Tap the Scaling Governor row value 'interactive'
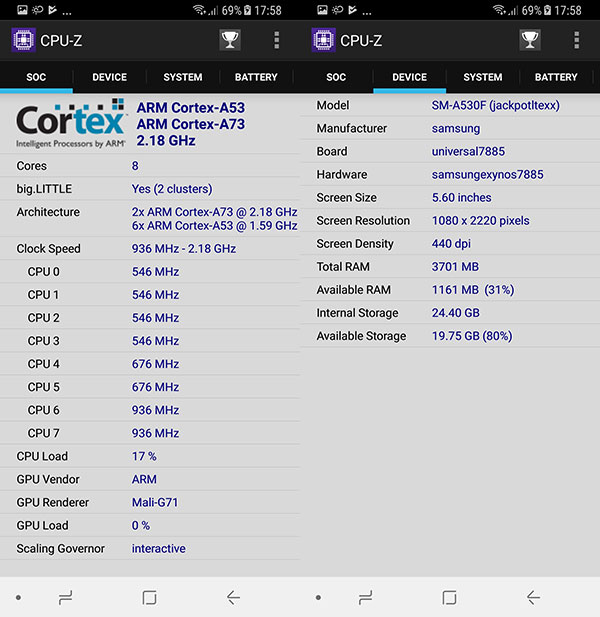Viewport: 600px width, 617px height. (x=158, y=549)
